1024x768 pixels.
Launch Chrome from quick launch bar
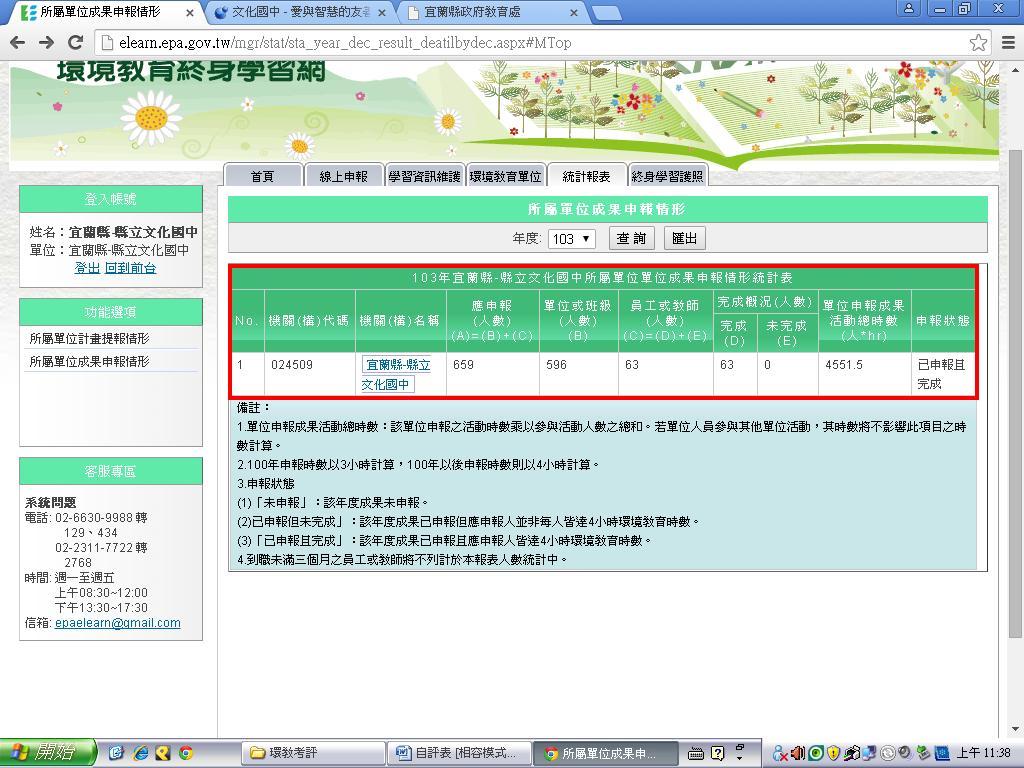185,753
